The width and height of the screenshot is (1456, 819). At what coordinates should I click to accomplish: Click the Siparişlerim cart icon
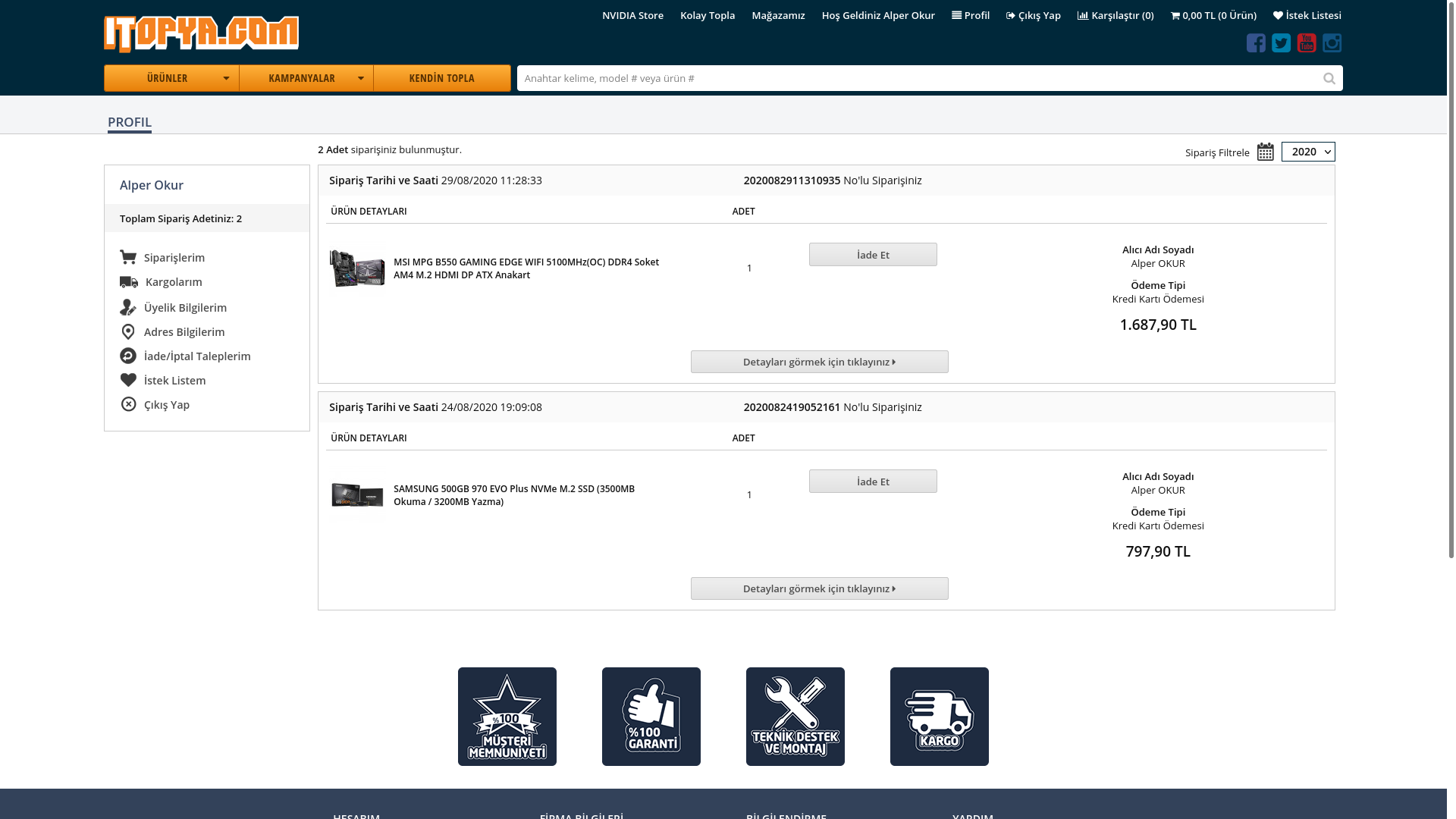(128, 257)
